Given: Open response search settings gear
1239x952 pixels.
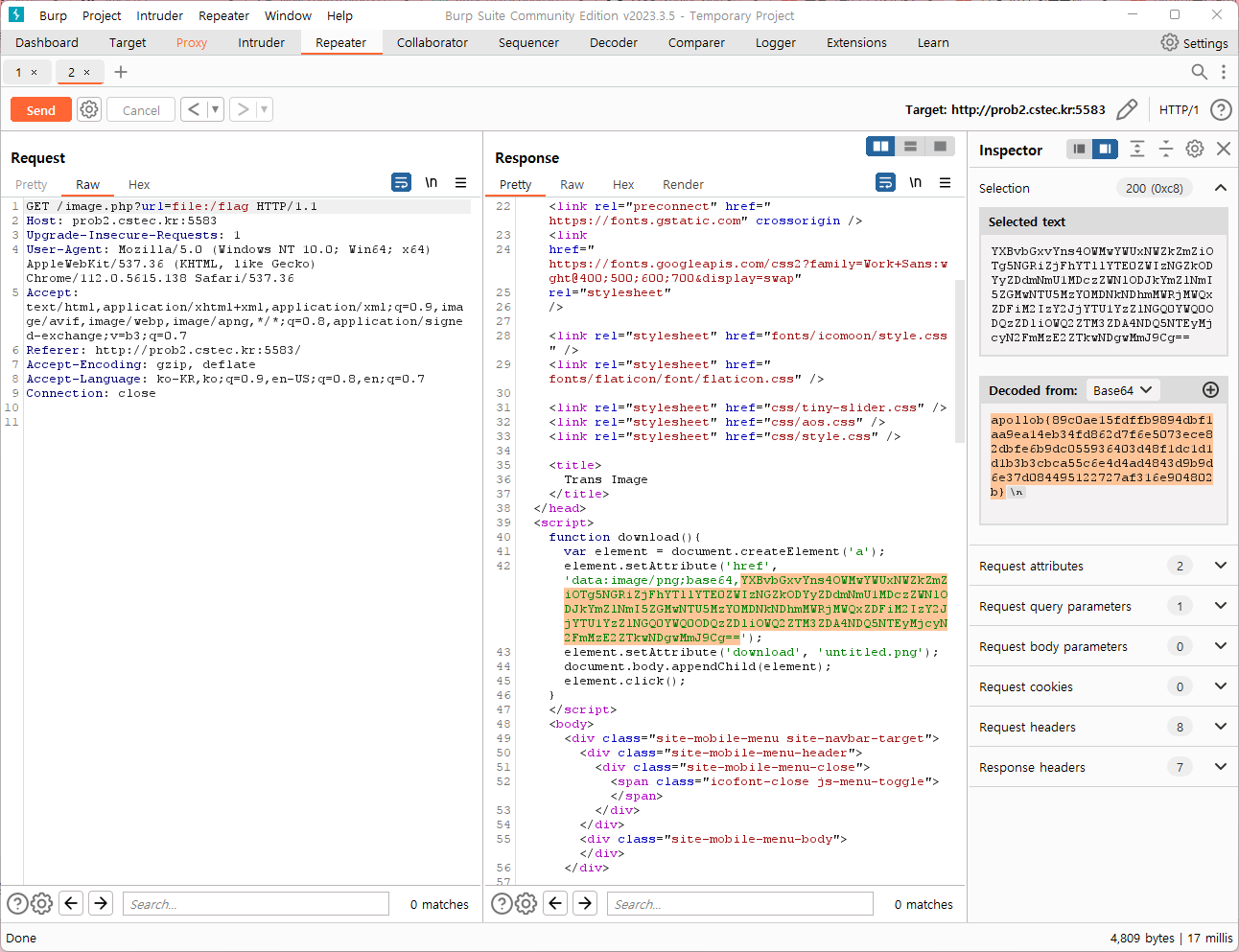Looking at the screenshot, I should click(x=526, y=903).
